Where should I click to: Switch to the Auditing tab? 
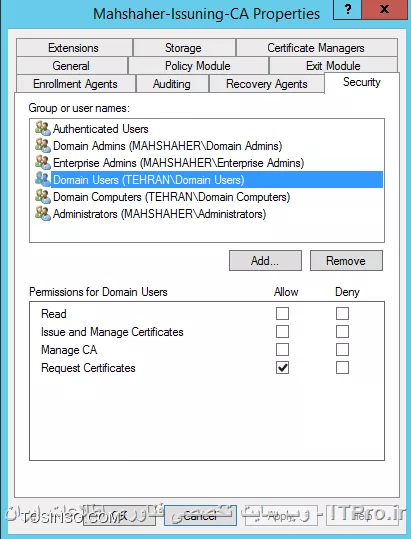172,84
